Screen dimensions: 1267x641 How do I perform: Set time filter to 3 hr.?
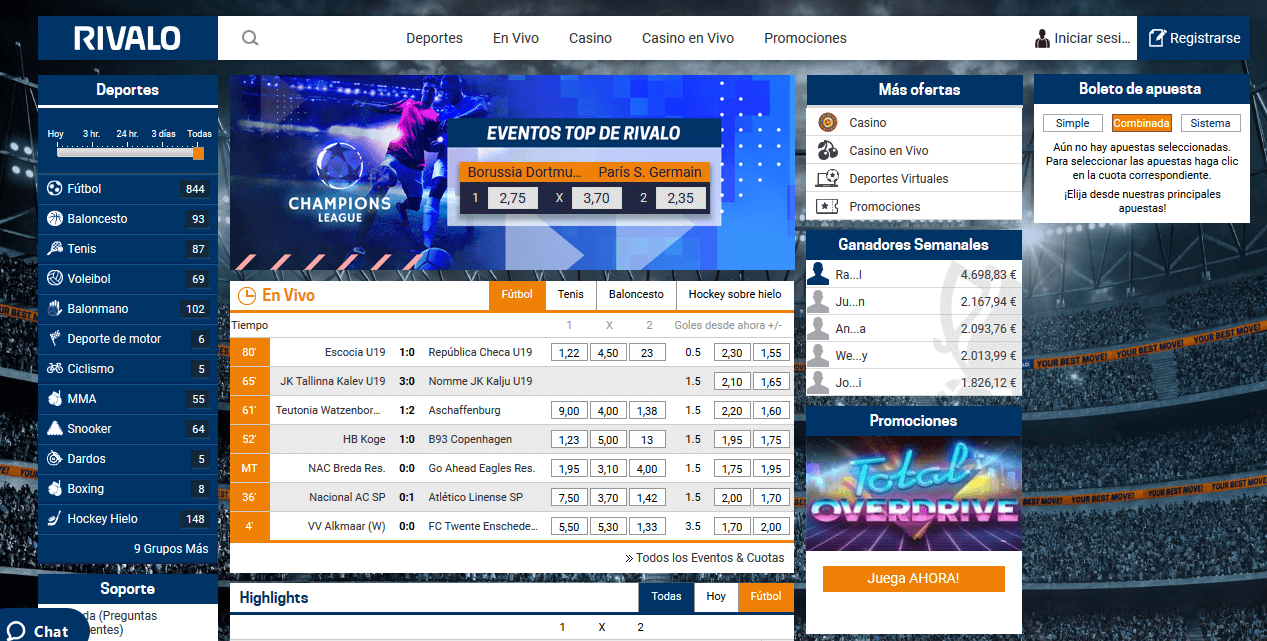click(91, 134)
